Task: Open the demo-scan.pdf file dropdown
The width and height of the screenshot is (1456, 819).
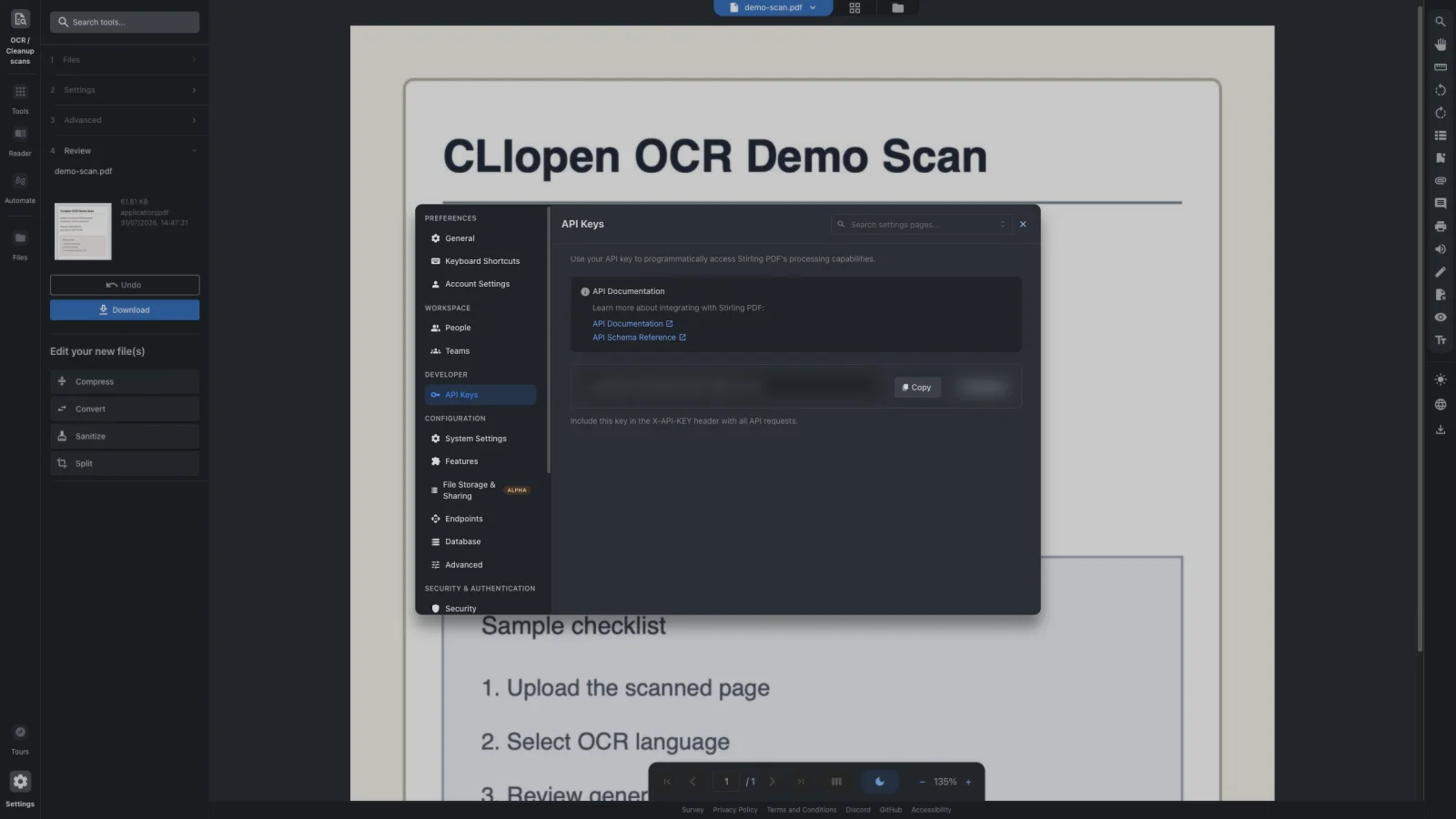Action: [x=773, y=7]
